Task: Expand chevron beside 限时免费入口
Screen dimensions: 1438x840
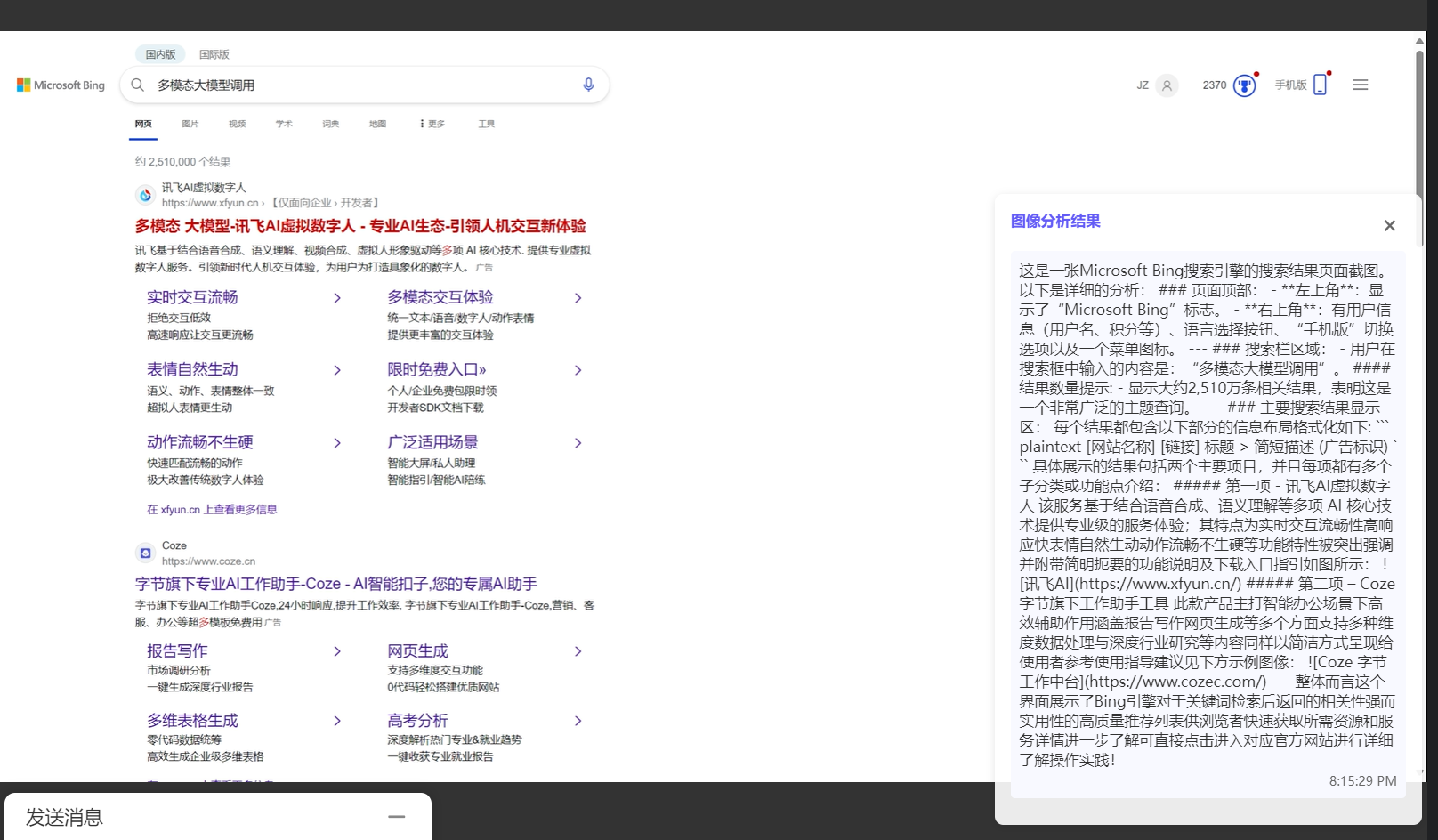Action: (578, 370)
